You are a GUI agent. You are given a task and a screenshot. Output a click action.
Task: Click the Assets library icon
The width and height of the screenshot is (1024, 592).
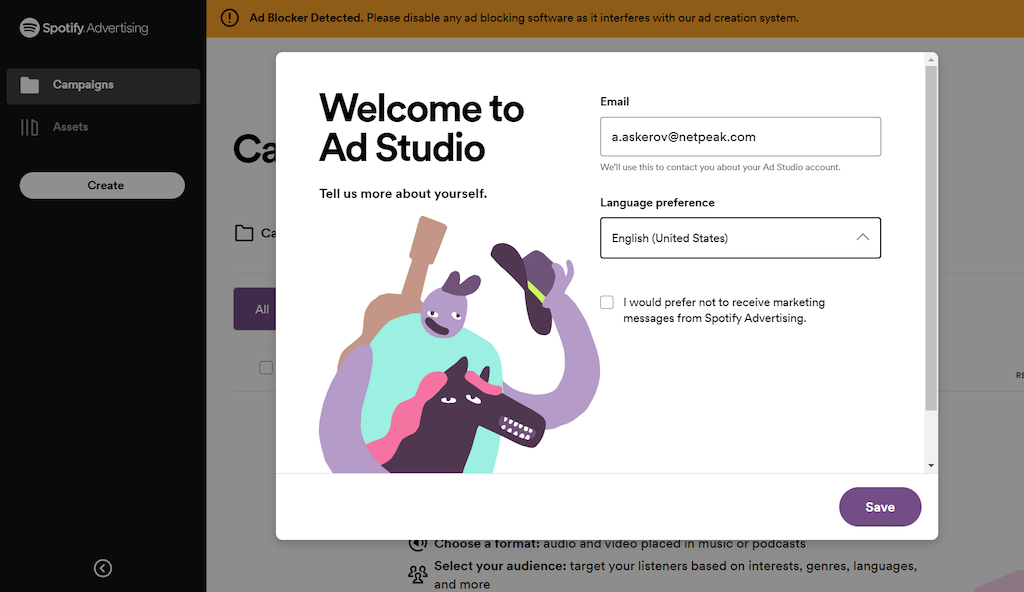pyautogui.click(x=29, y=127)
